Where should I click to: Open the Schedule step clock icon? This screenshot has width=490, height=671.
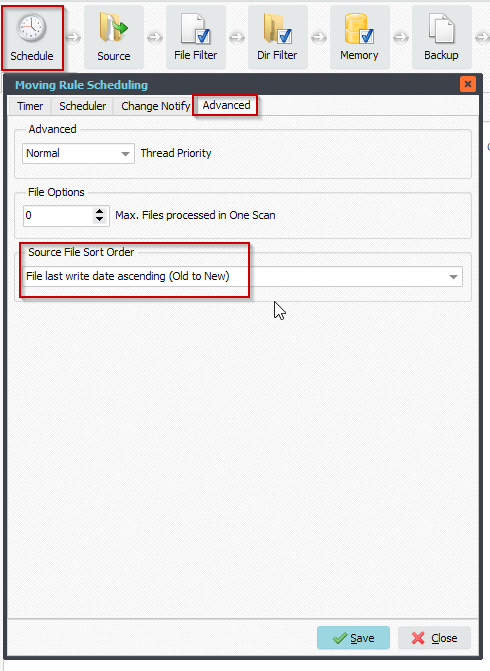31,27
